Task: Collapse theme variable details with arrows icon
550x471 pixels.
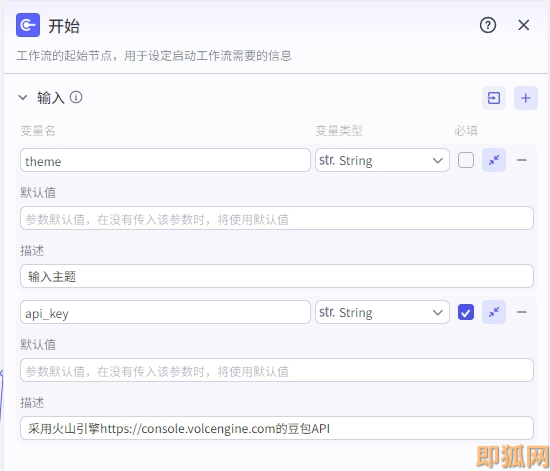Action: [494, 160]
